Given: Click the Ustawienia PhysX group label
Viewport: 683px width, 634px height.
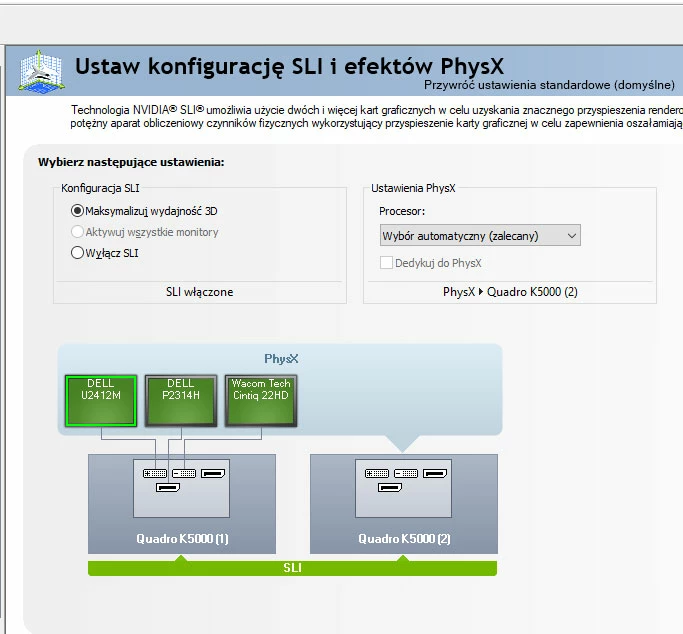Looking at the screenshot, I should [413, 188].
